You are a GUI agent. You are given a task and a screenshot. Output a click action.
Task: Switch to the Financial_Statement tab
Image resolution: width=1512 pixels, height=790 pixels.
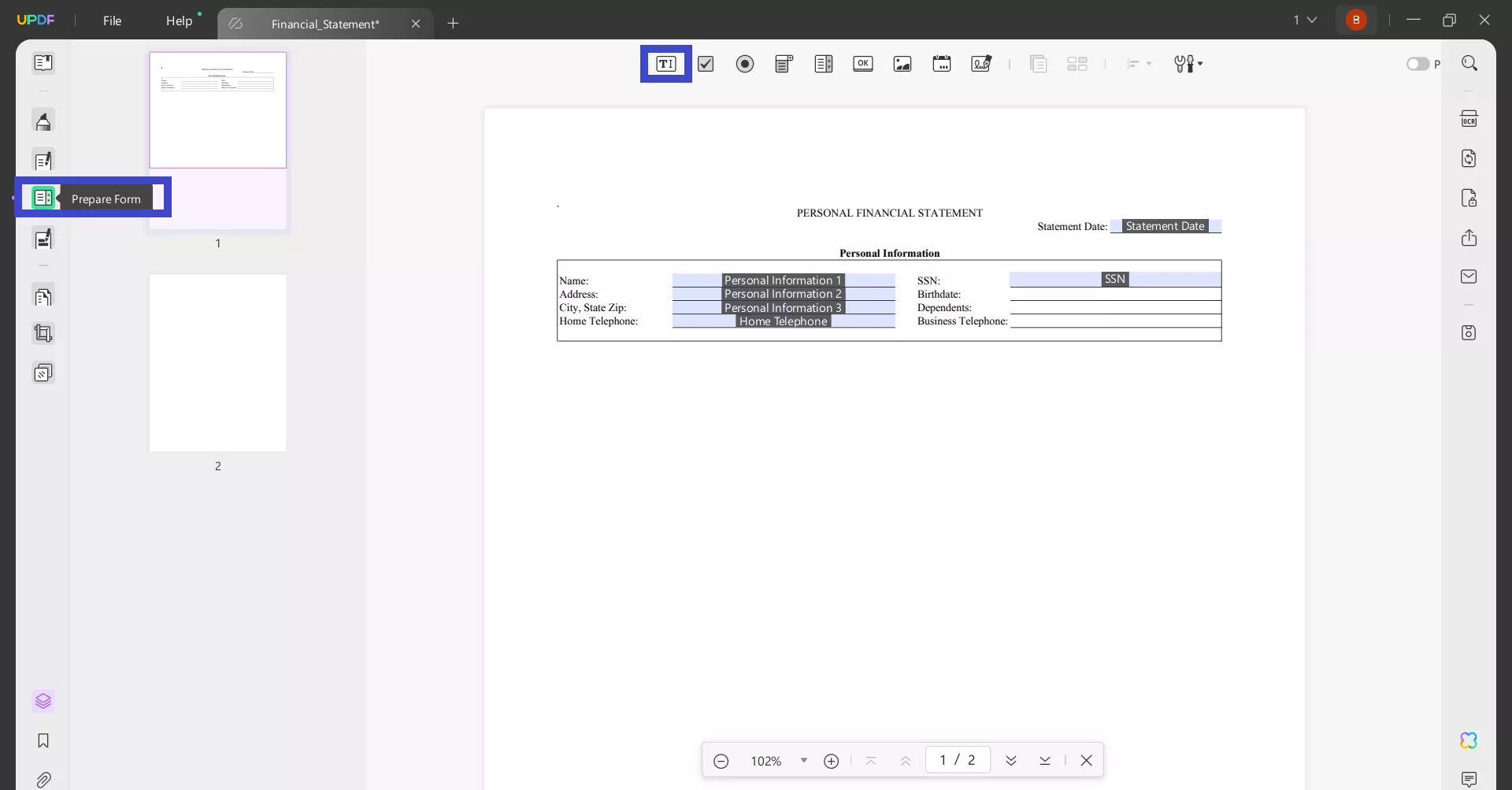pos(326,24)
